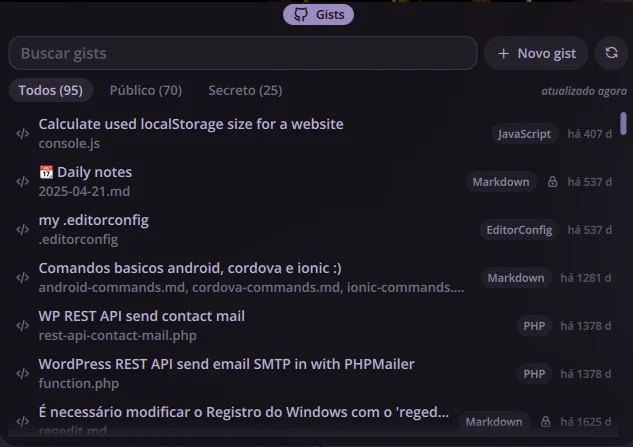Click Markdown tag on Registro do Windows row

click(x=494, y=422)
